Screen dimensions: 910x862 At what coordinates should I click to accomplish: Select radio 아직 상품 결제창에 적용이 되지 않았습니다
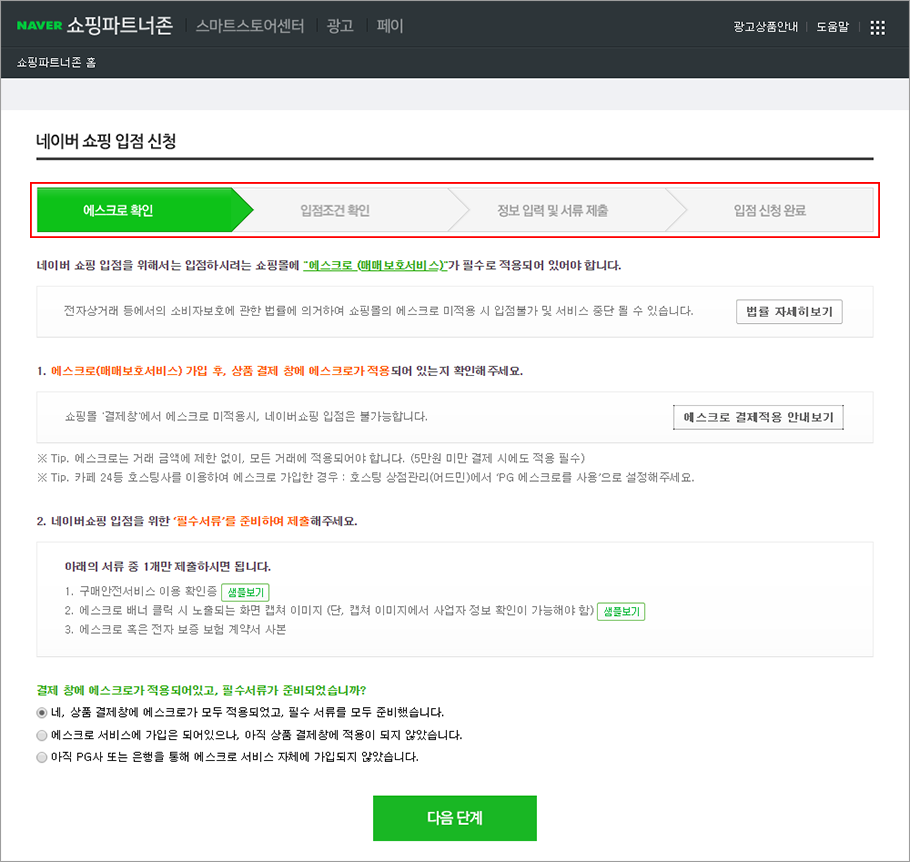pos(42,735)
